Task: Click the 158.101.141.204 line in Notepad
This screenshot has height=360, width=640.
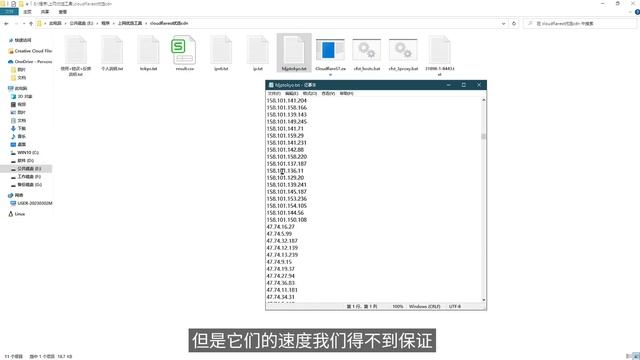Action: [287, 101]
